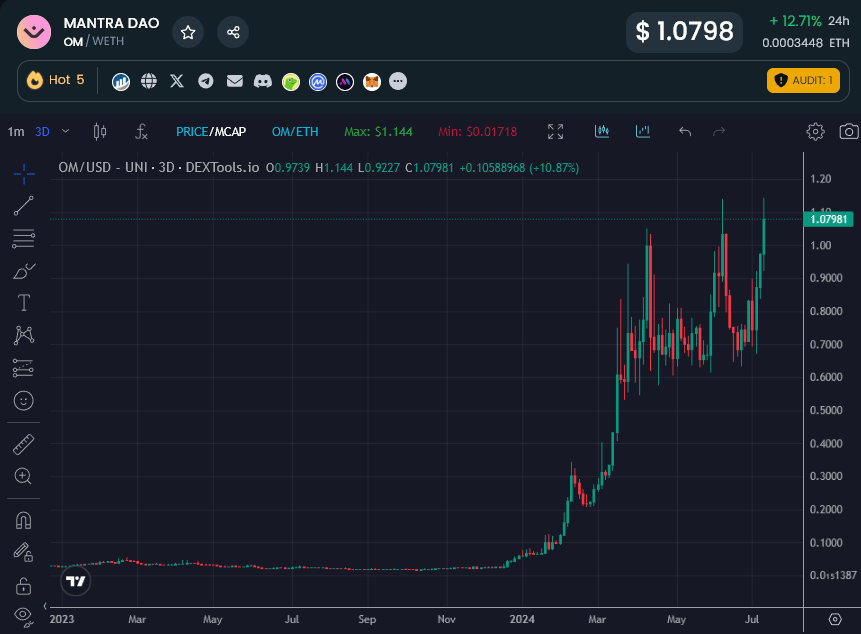Redo the chart action

[x=719, y=132]
